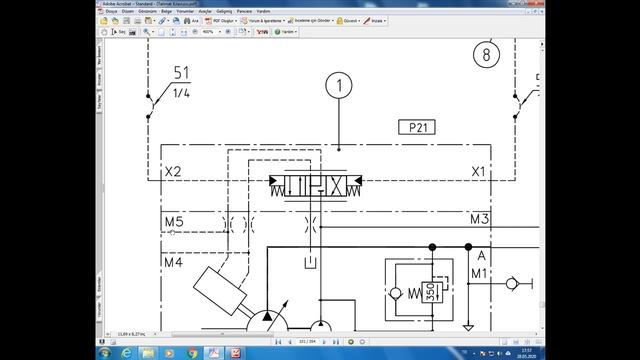The image size is (640, 360).
Task: Click the zoom percentage field
Action: tap(209, 32)
